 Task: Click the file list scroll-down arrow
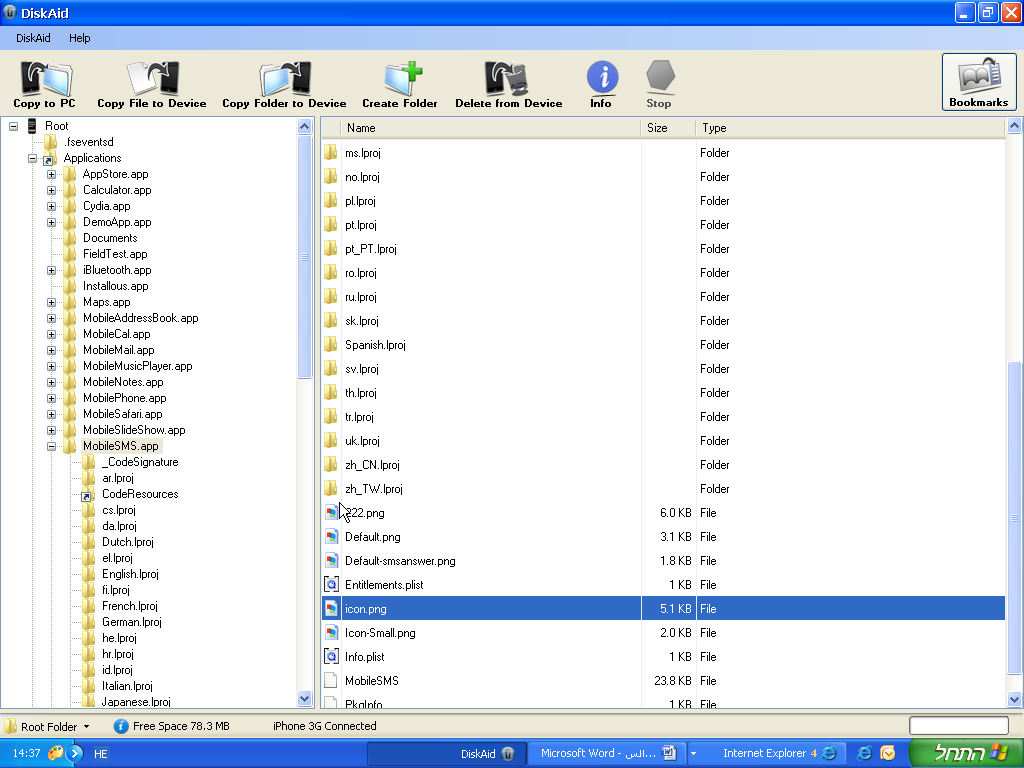coord(1014,699)
